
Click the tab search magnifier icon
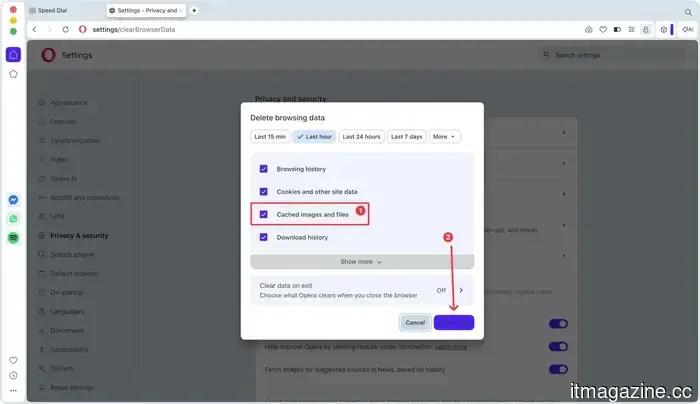[x=688, y=12]
